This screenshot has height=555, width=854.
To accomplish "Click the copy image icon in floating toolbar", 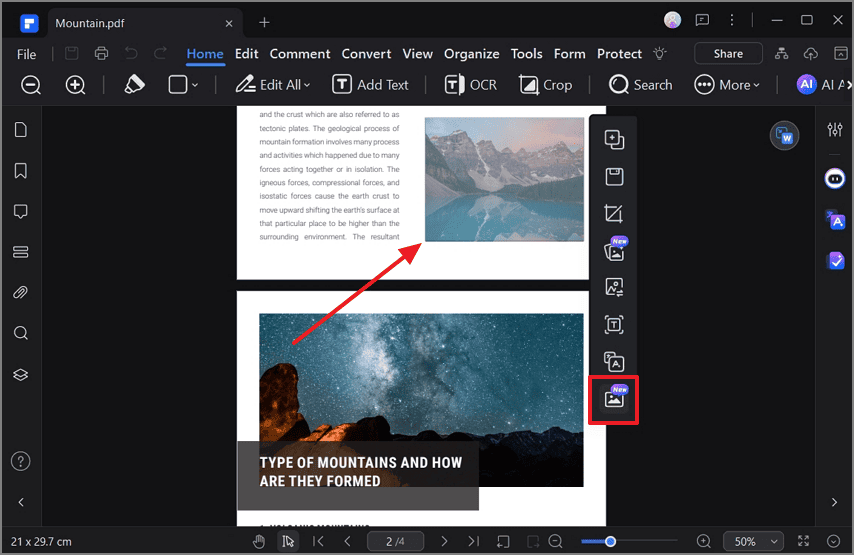I will pyautogui.click(x=614, y=139).
